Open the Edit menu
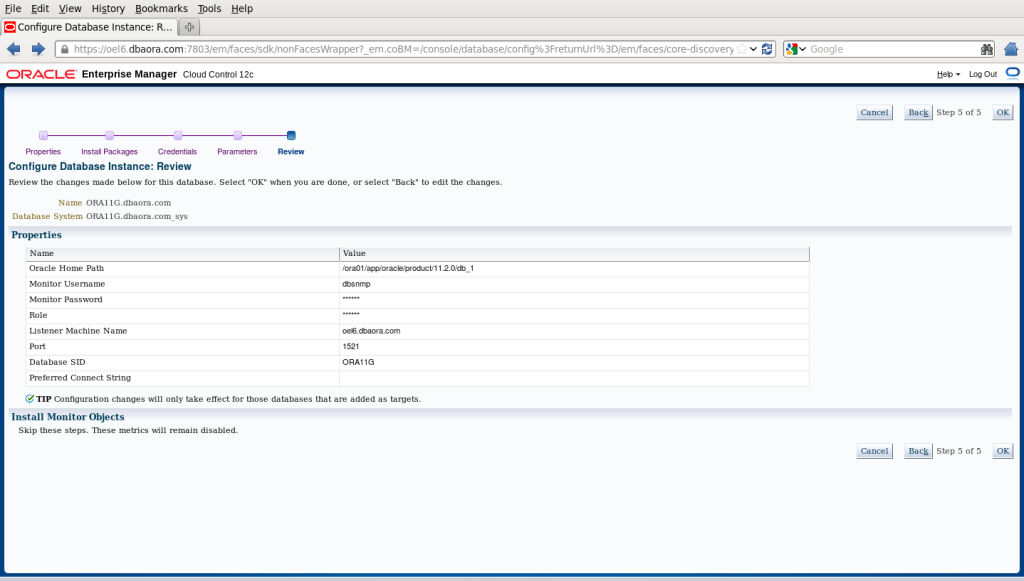1024x581 pixels. click(x=40, y=8)
